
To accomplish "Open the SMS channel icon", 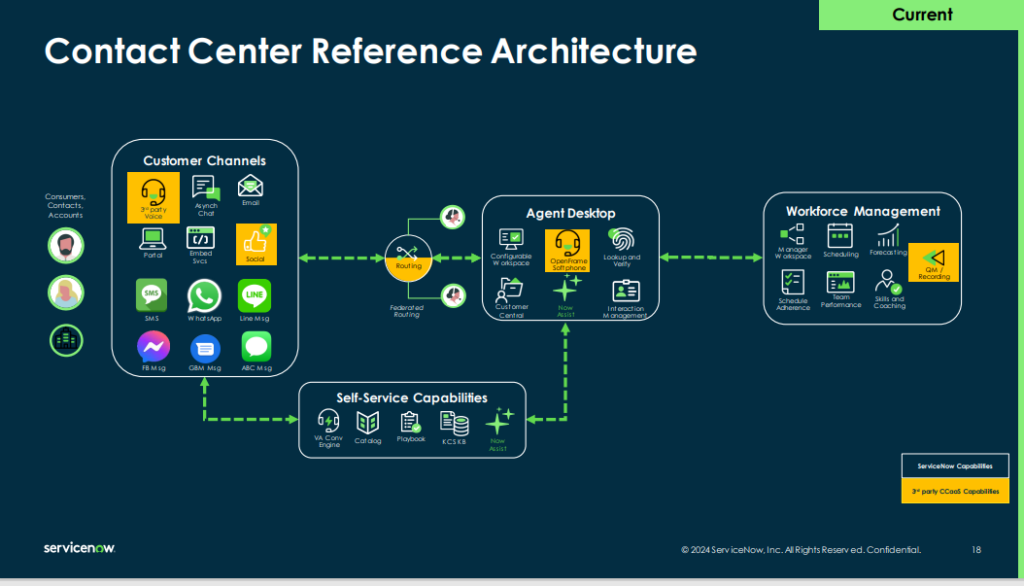I will [x=152, y=297].
